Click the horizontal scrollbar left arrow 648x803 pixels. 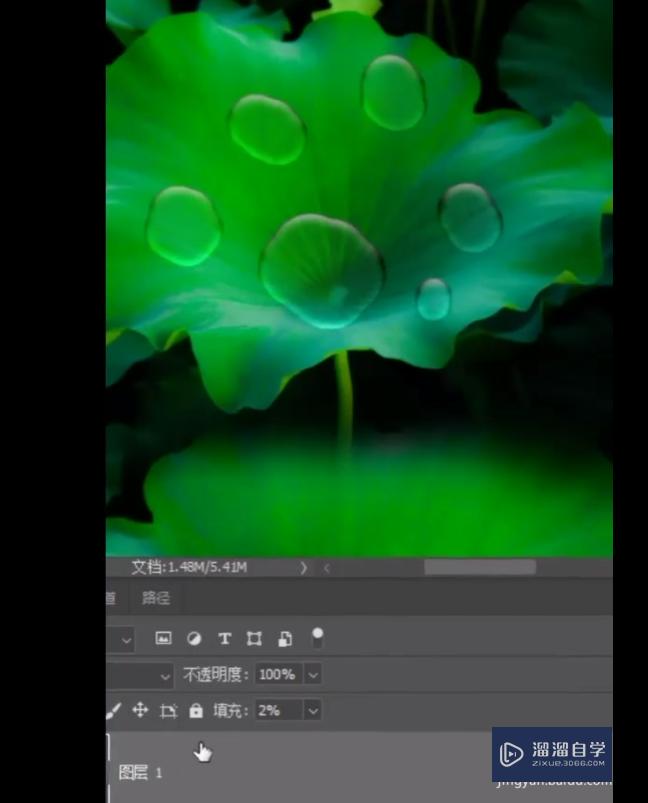(326, 567)
